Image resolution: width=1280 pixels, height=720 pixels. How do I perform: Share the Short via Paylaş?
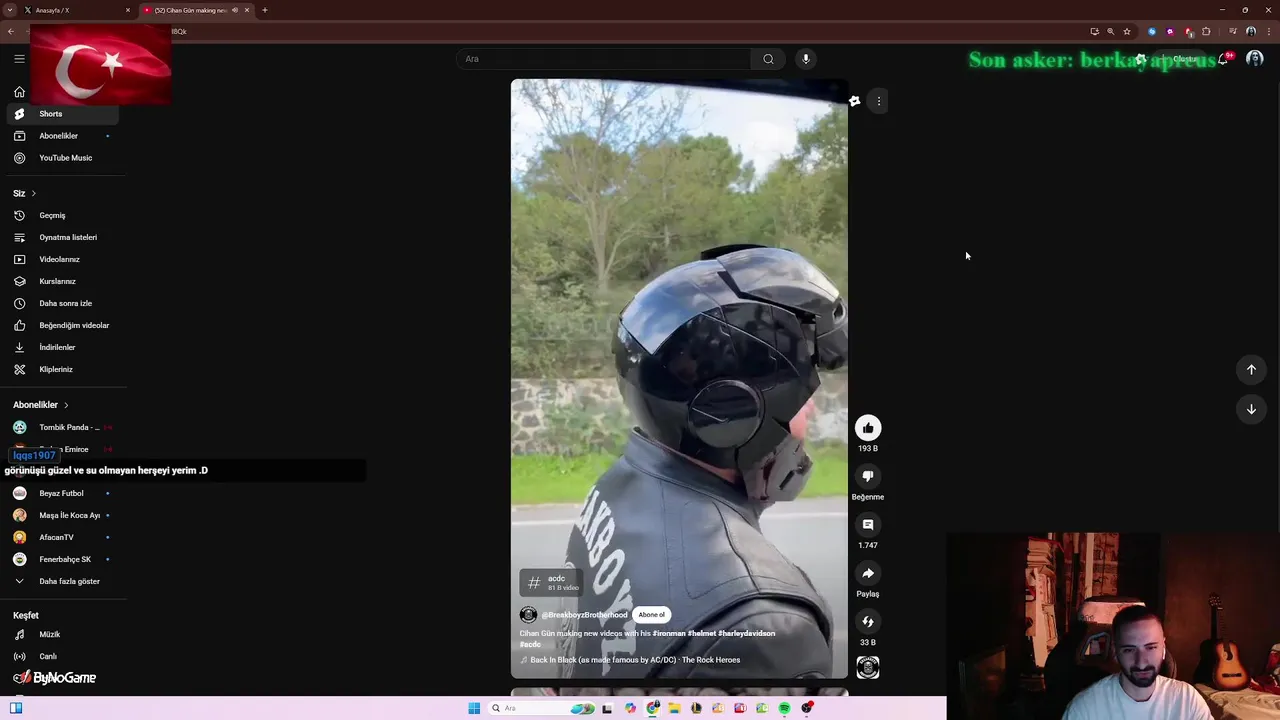tap(868, 573)
